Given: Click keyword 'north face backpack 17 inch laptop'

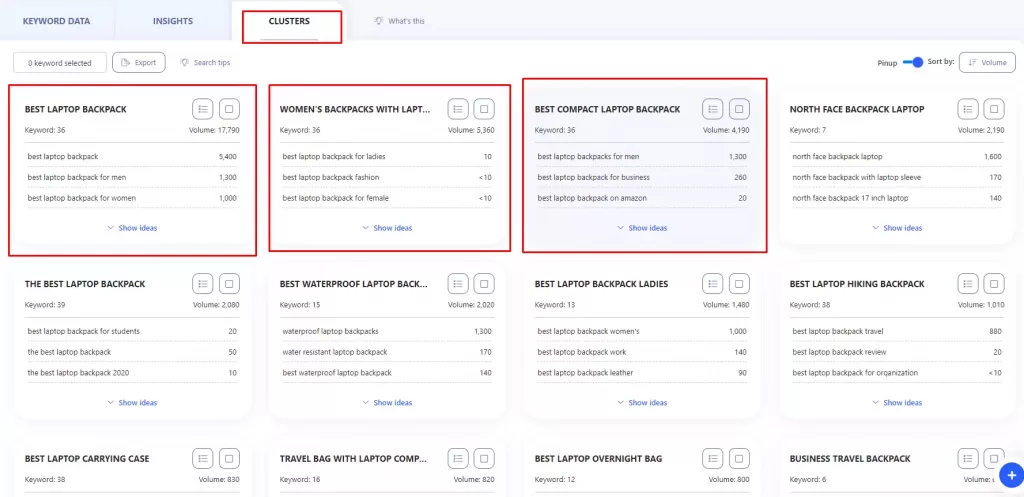Looking at the screenshot, I should (x=850, y=198).
